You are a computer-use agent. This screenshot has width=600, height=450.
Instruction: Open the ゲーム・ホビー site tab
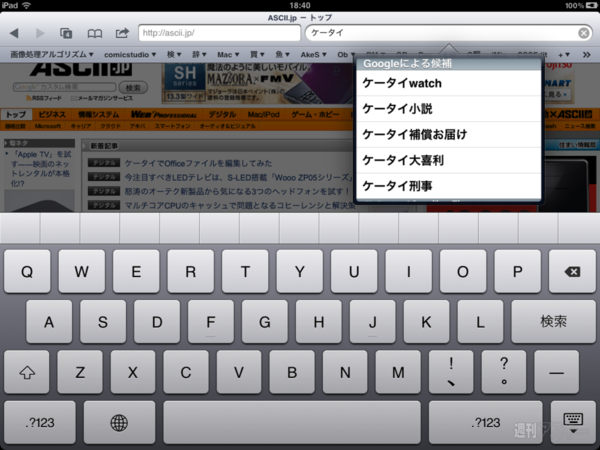(x=315, y=114)
